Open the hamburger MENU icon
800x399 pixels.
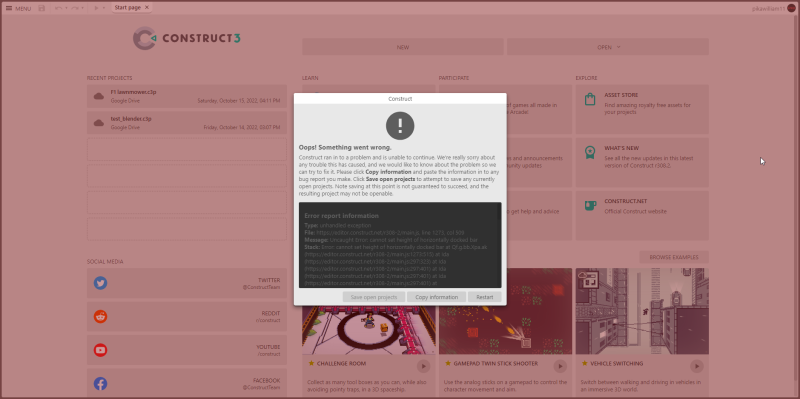[x=9, y=8]
